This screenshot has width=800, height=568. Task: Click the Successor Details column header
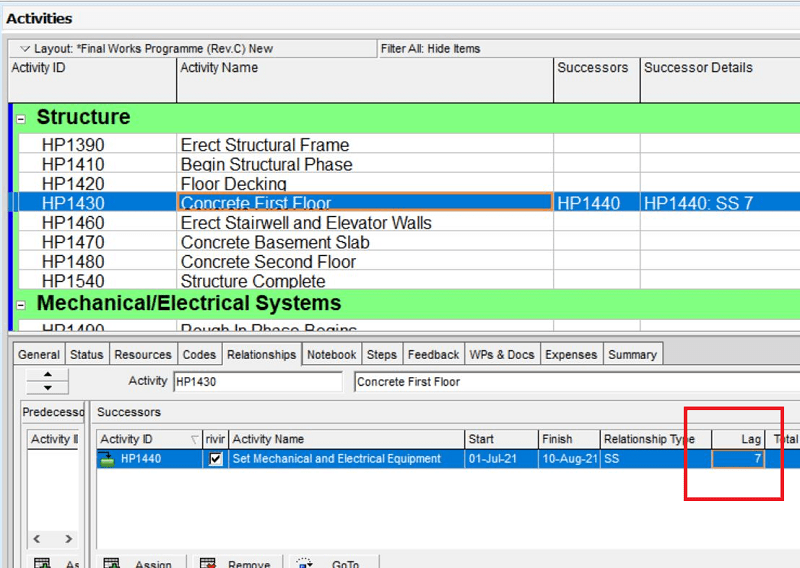720,80
